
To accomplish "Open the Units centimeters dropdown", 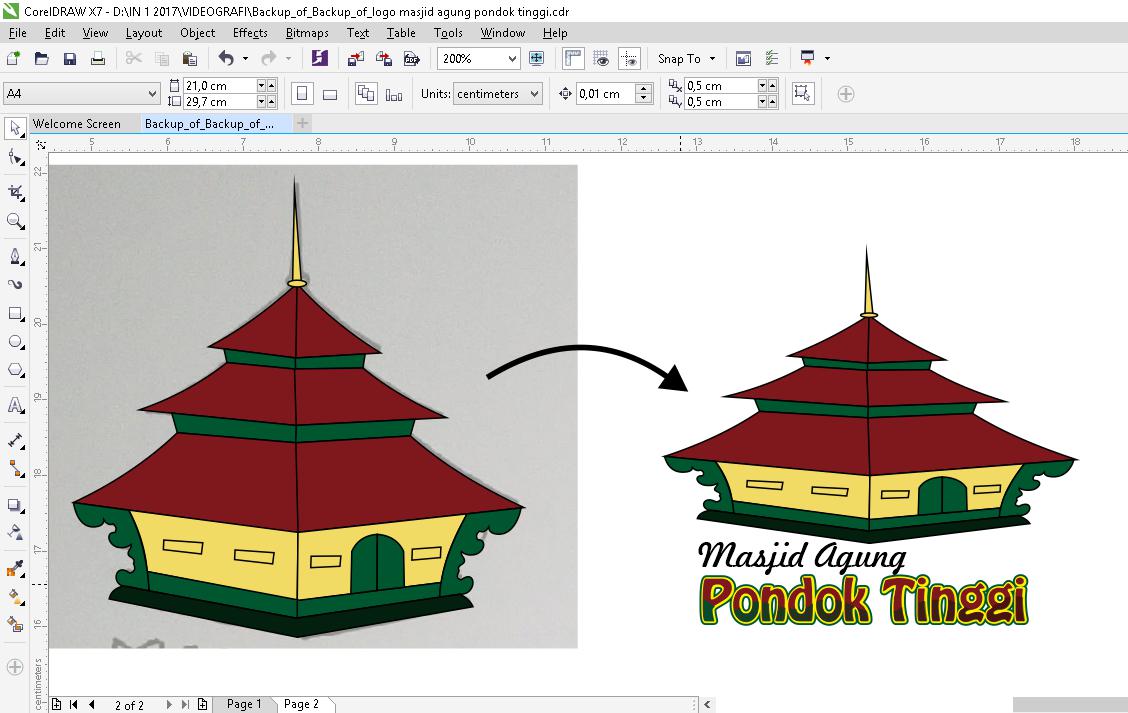I will 535,94.
